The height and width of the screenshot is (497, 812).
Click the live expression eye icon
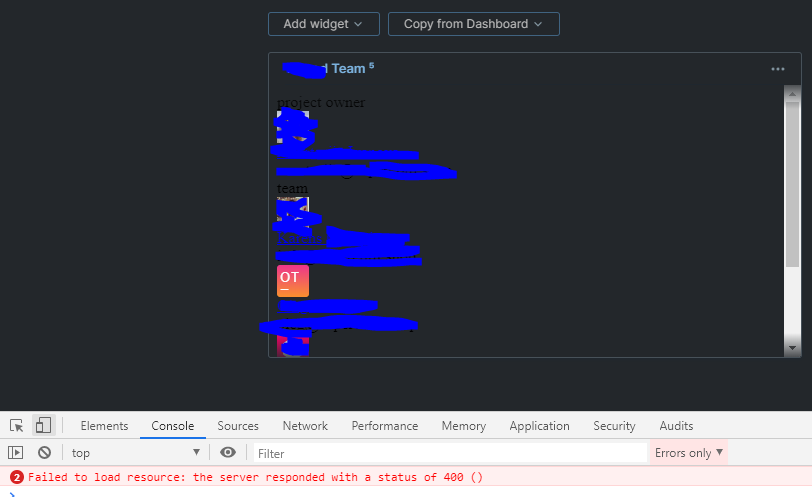point(228,452)
